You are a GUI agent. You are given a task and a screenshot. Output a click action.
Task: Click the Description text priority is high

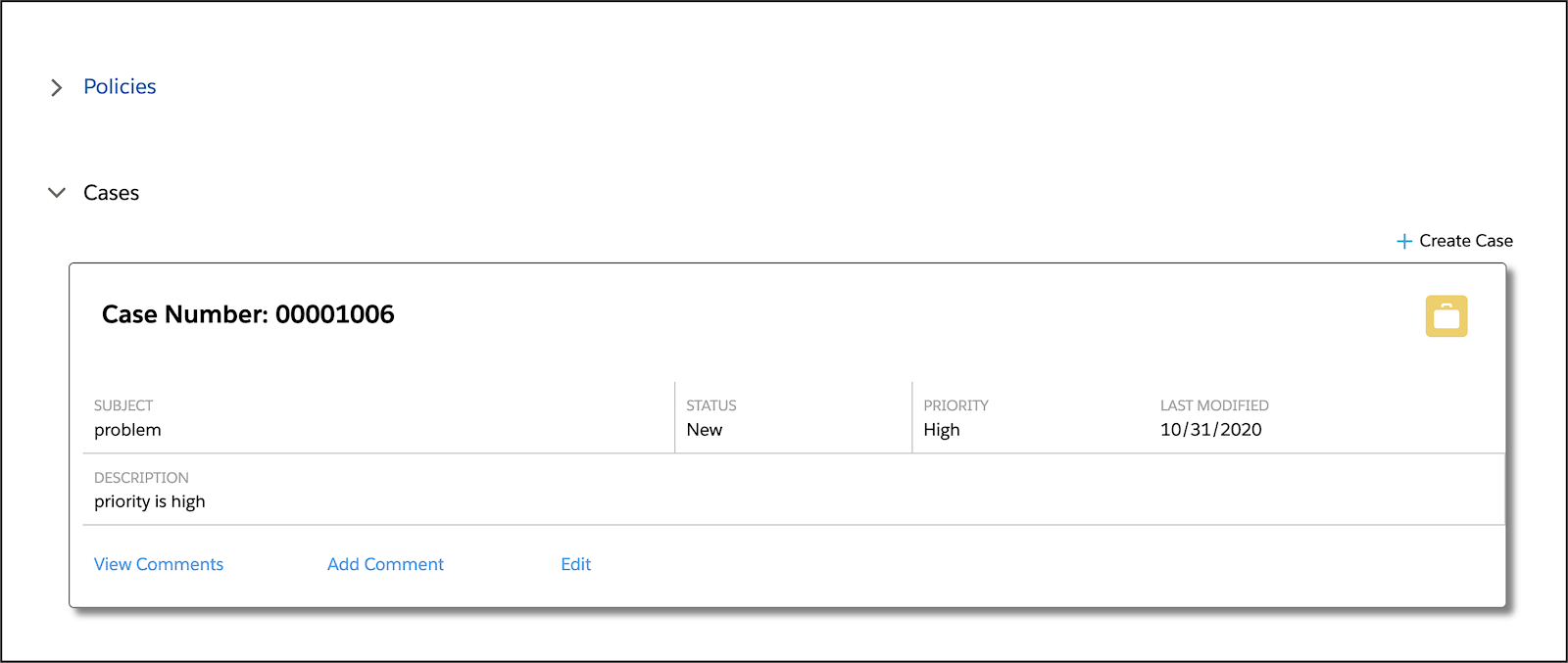(x=149, y=501)
